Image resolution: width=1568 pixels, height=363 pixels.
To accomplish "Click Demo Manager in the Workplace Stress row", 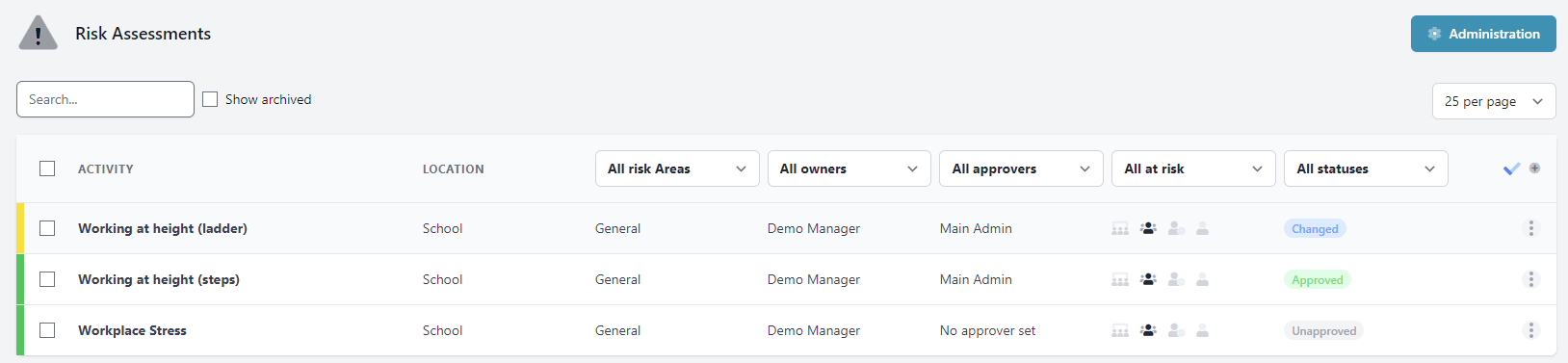I will [x=814, y=330].
